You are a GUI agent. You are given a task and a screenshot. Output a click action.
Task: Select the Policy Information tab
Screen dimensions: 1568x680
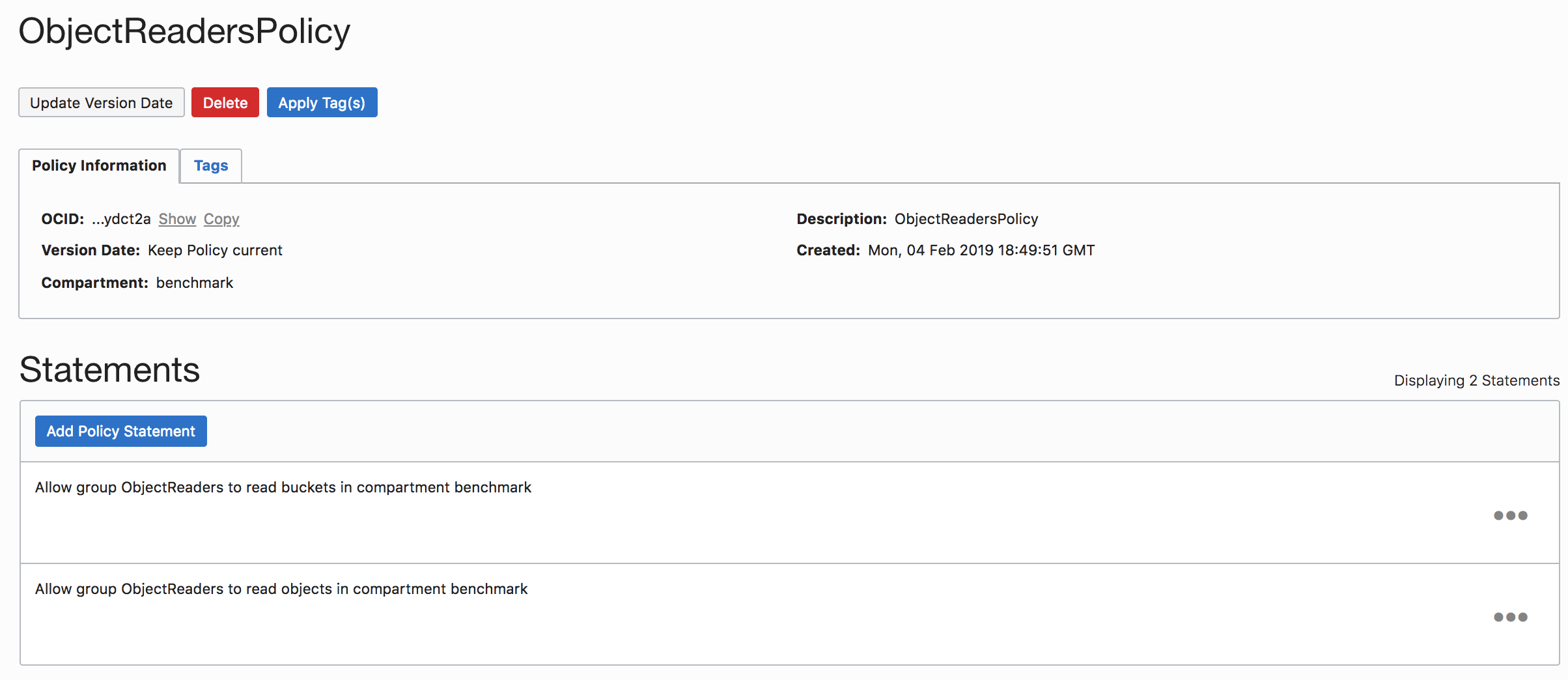(x=99, y=166)
